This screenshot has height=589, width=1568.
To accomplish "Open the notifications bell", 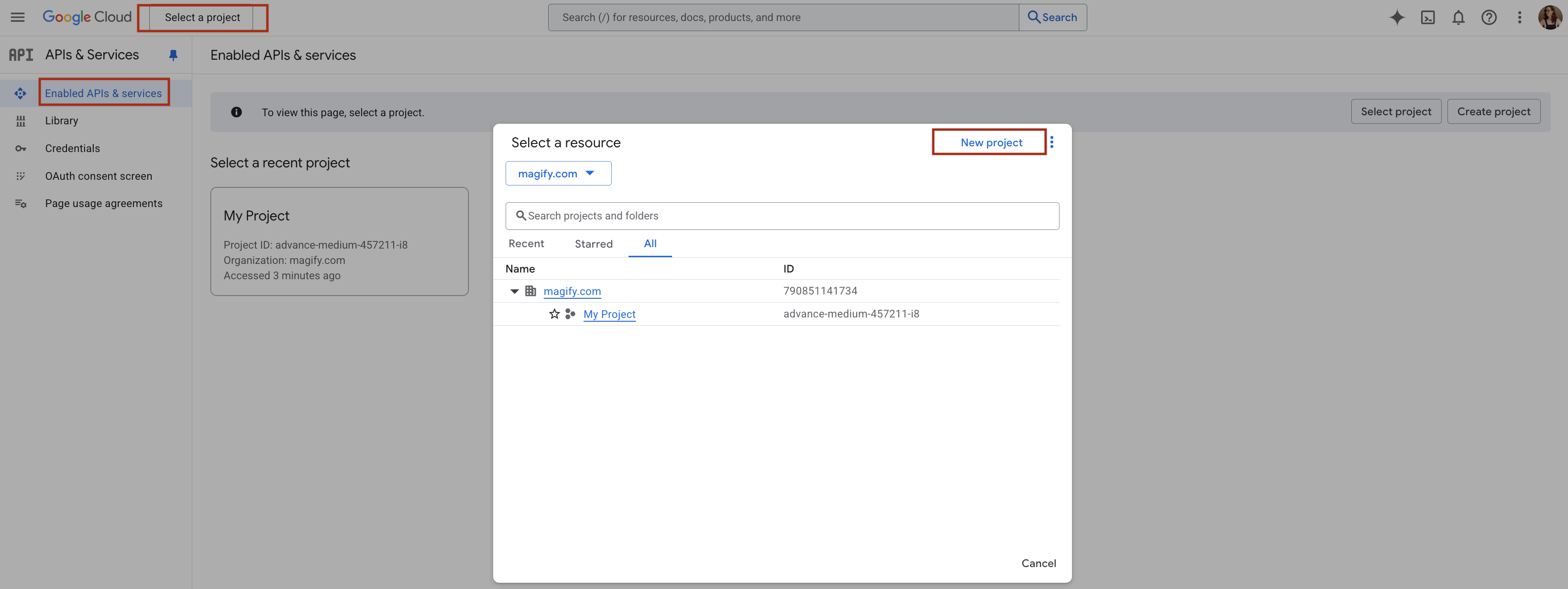I will tap(1458, 18).
